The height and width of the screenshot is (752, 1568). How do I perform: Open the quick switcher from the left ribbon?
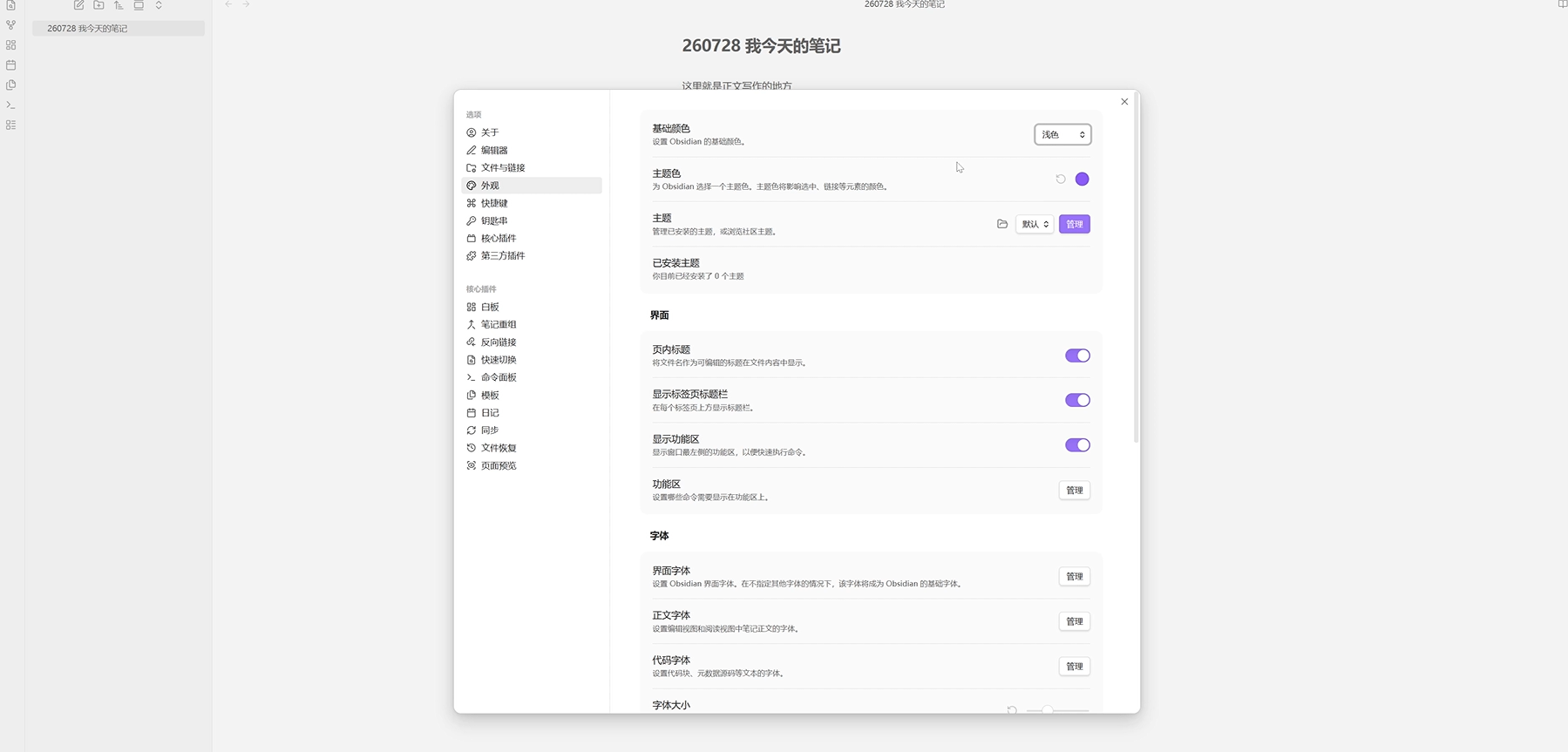10,5
